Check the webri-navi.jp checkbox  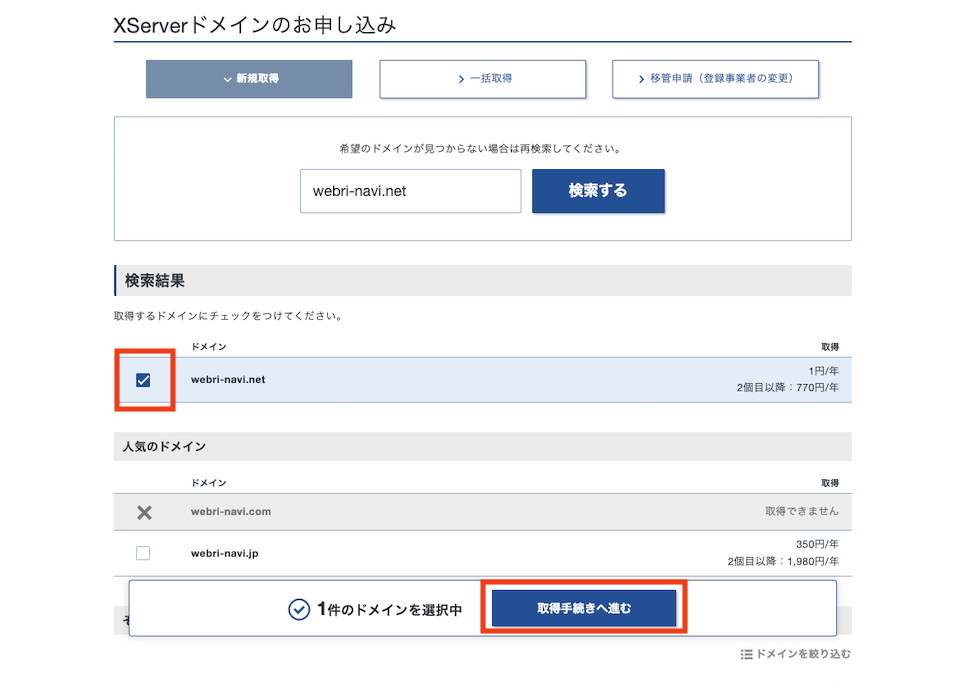(143, 553)
